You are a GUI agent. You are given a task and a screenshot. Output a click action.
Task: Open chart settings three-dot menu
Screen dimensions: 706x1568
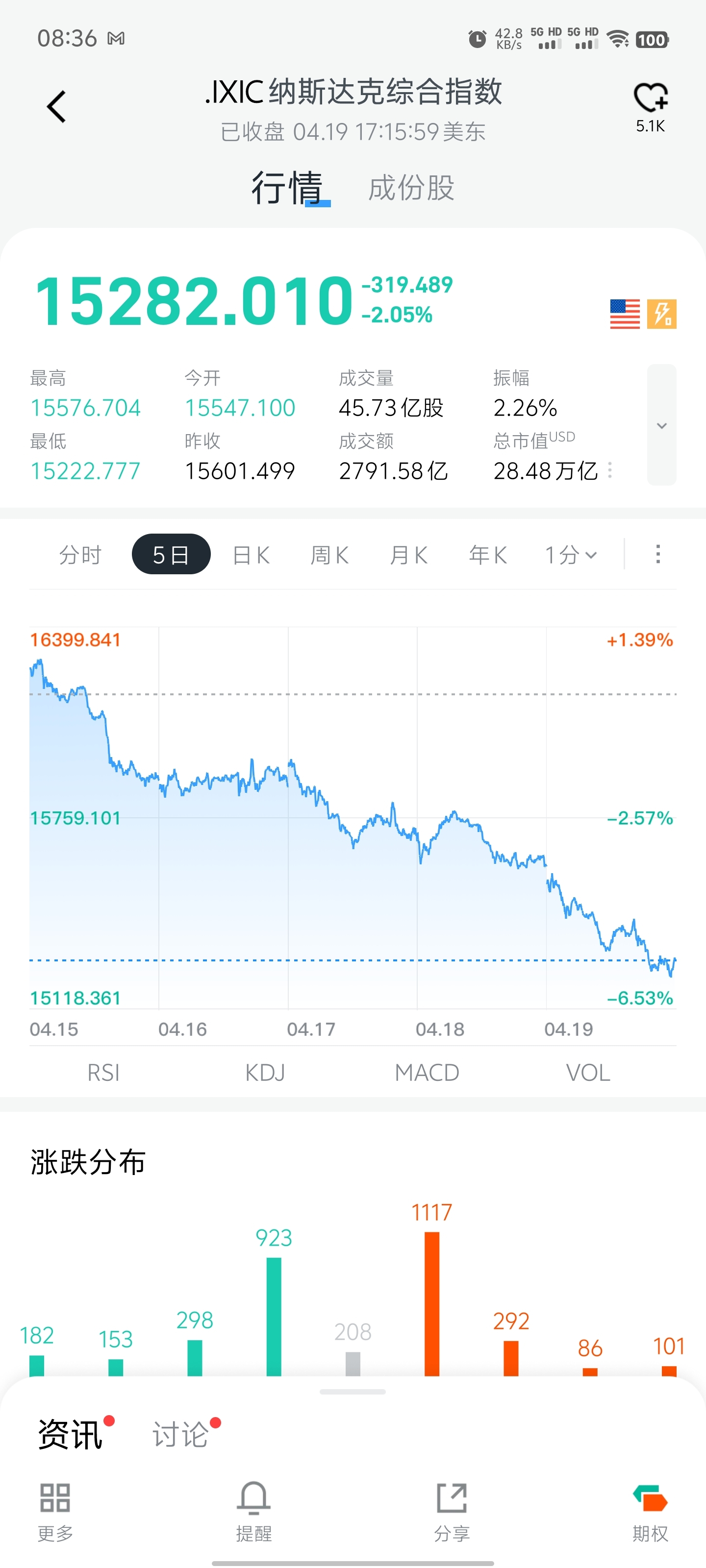658,554
